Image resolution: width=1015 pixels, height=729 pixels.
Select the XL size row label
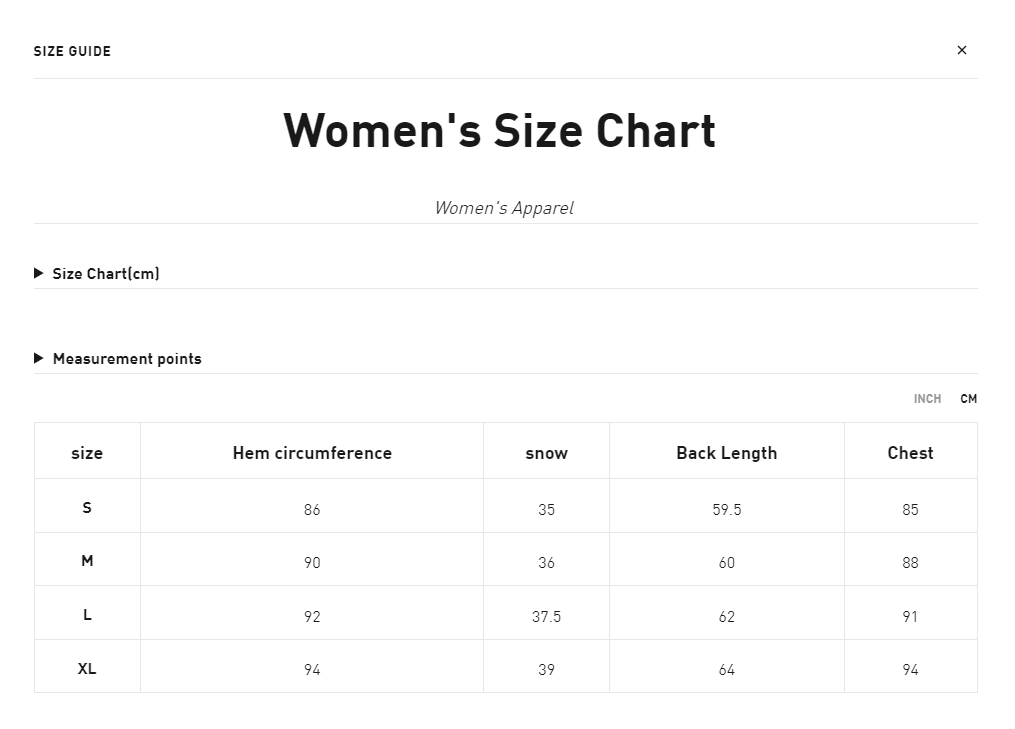point(87,668)
